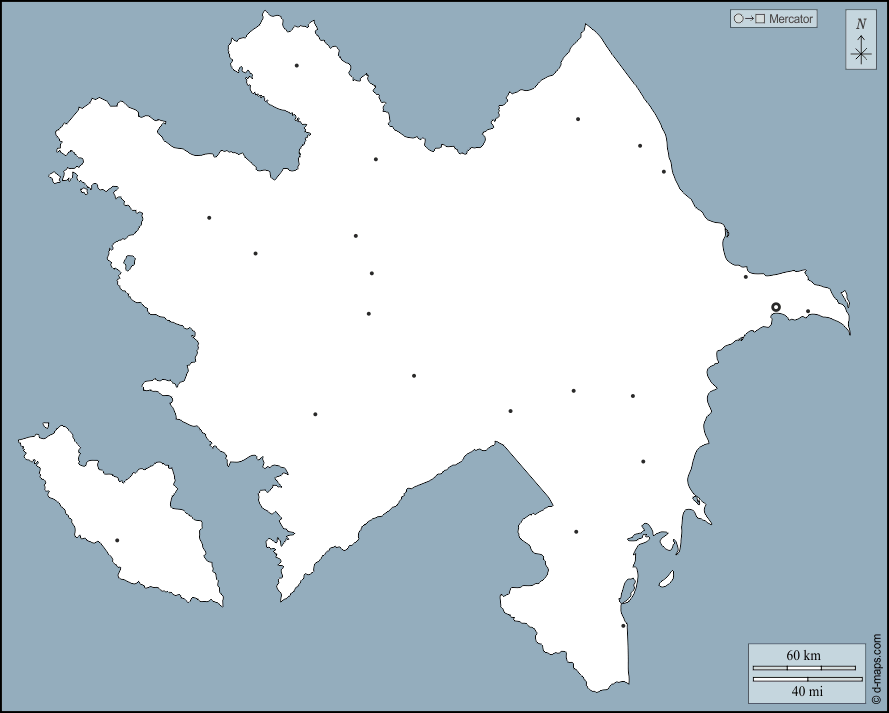Click the narrow coastal lagoon near the southernmost dot

[x=628, y=590]
